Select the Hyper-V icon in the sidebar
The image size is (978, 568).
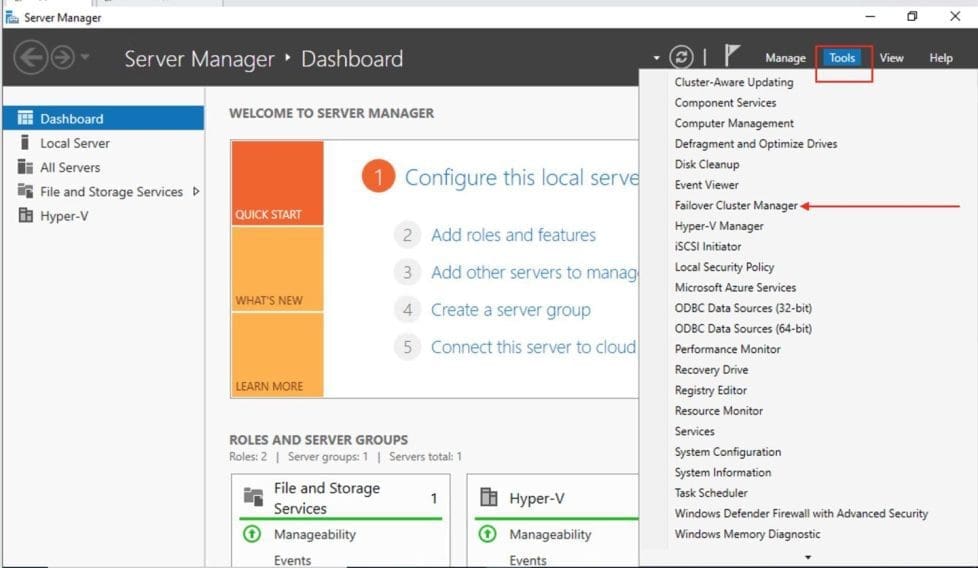26,216
